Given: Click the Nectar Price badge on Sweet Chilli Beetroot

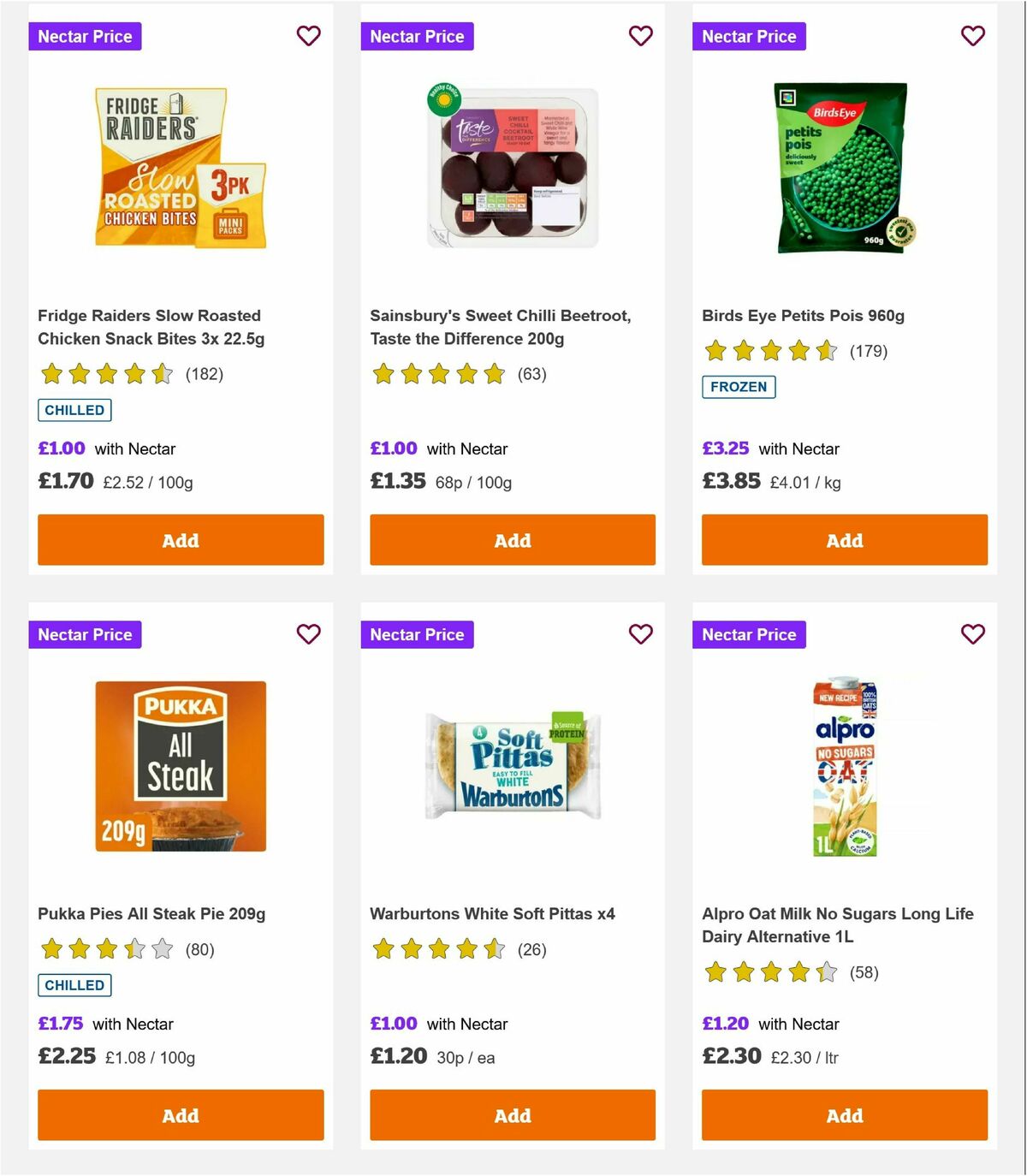Looking at the screenshot, I should [x=417, y=36].
